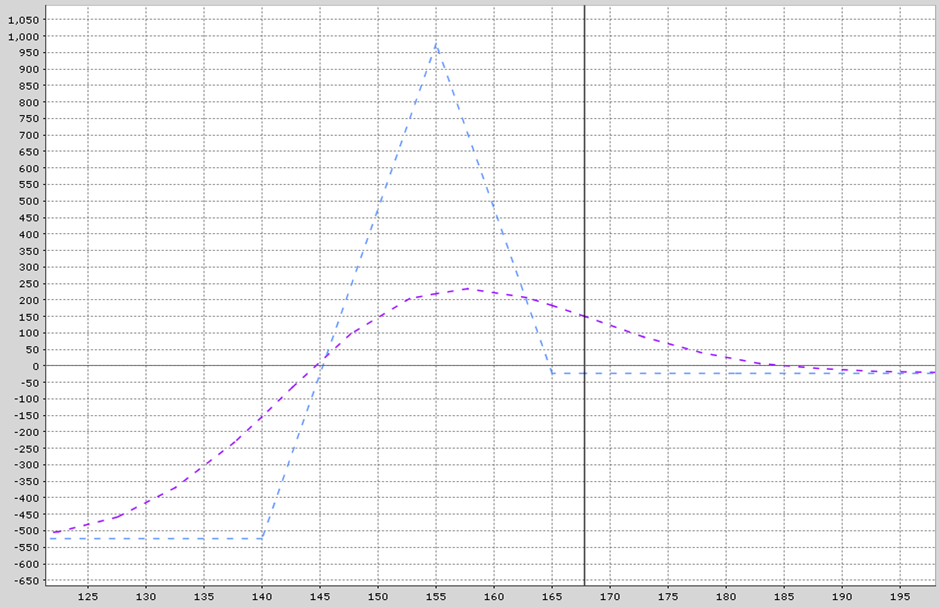Click the 0 label on the vertical axis
Image resolution: width=940 pixels, height=608 pixels.
point(36,366)
